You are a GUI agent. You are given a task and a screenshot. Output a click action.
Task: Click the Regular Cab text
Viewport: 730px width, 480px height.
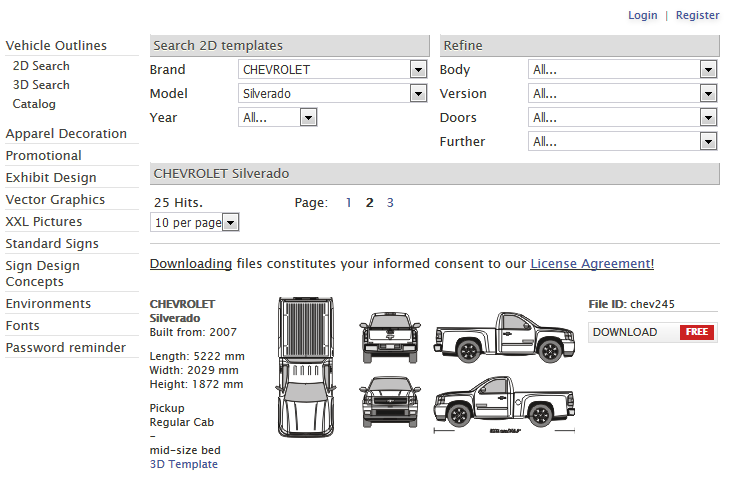click(182, 422)
